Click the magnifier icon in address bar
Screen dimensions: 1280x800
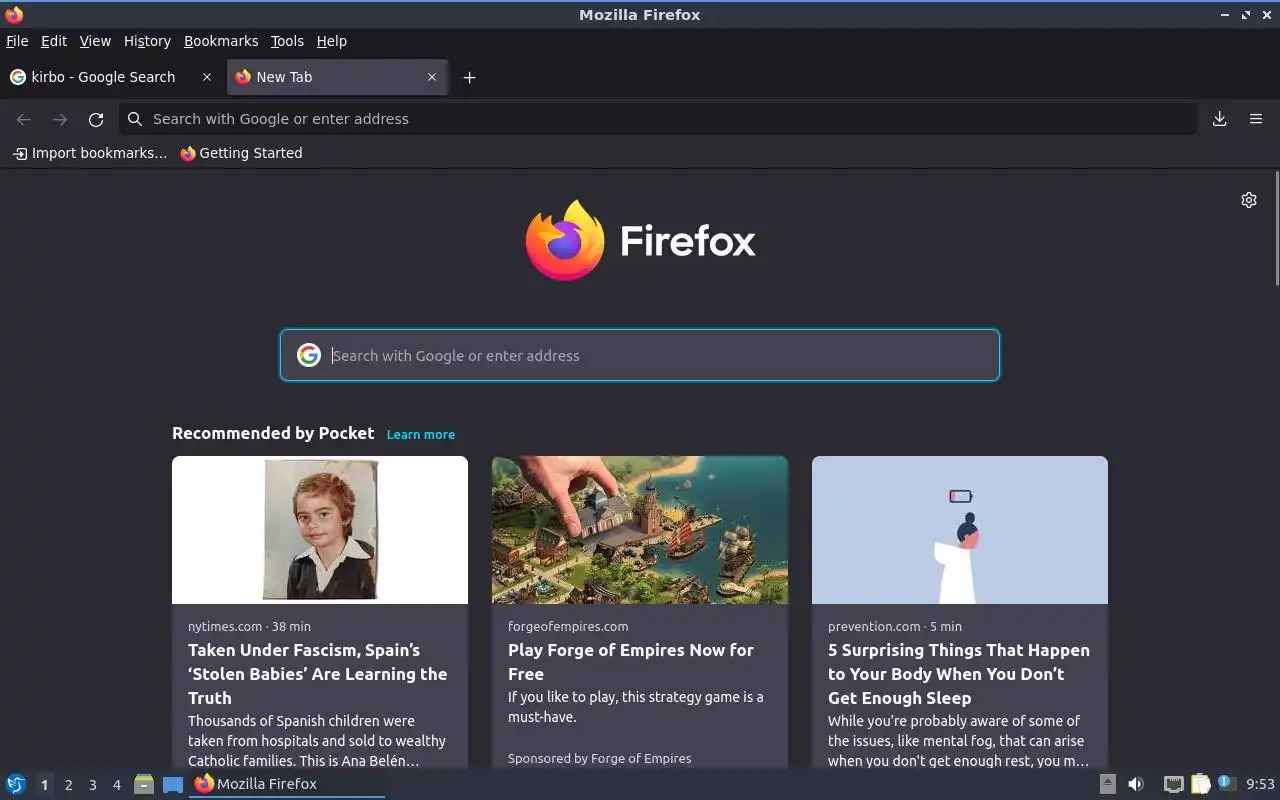[135, 119]
